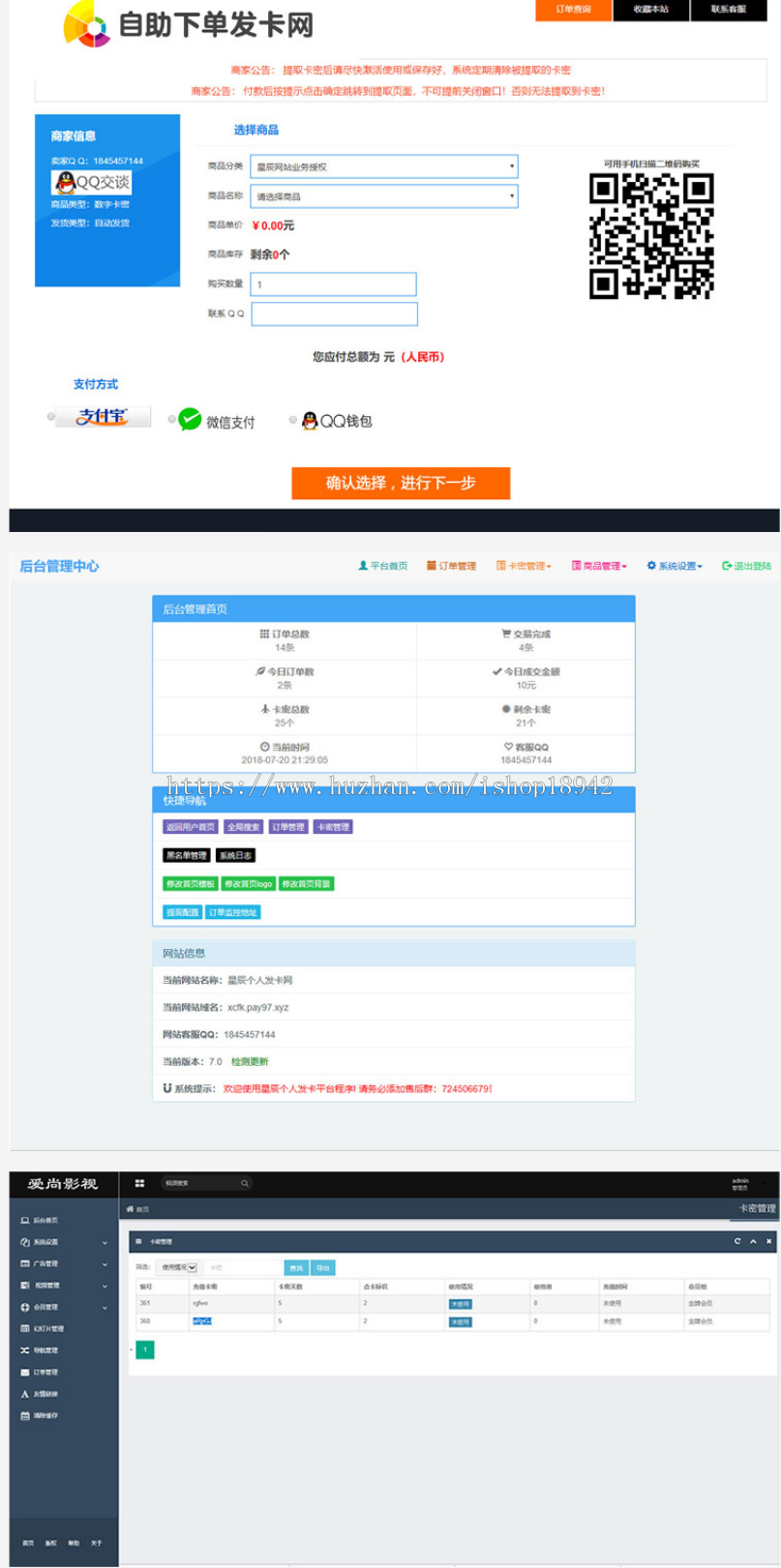Select the QQ钱包 radio button
781x1568 pixels.
[293, 419]
